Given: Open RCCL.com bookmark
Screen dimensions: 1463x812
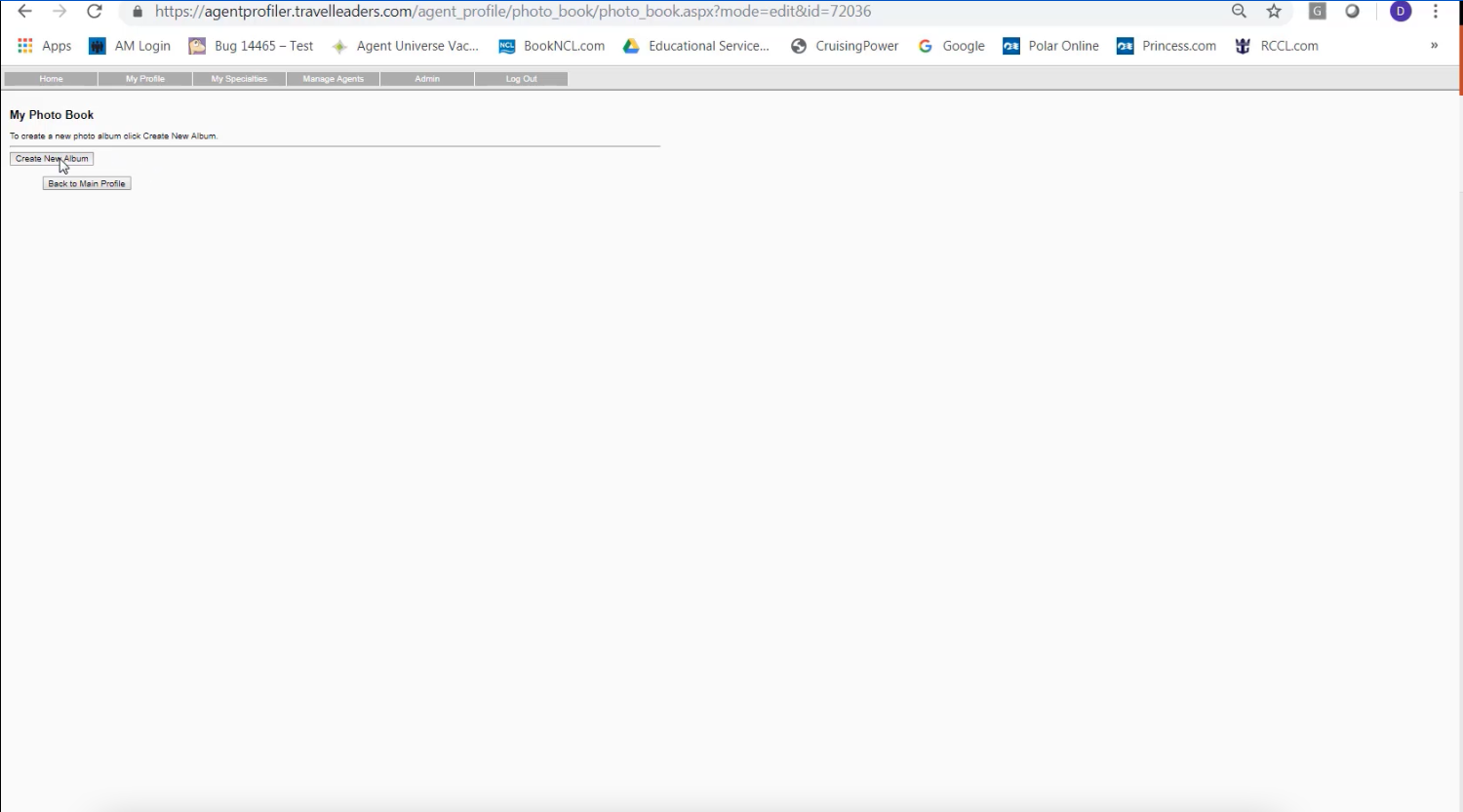Looking at the screenshot, I should 1277,46.
